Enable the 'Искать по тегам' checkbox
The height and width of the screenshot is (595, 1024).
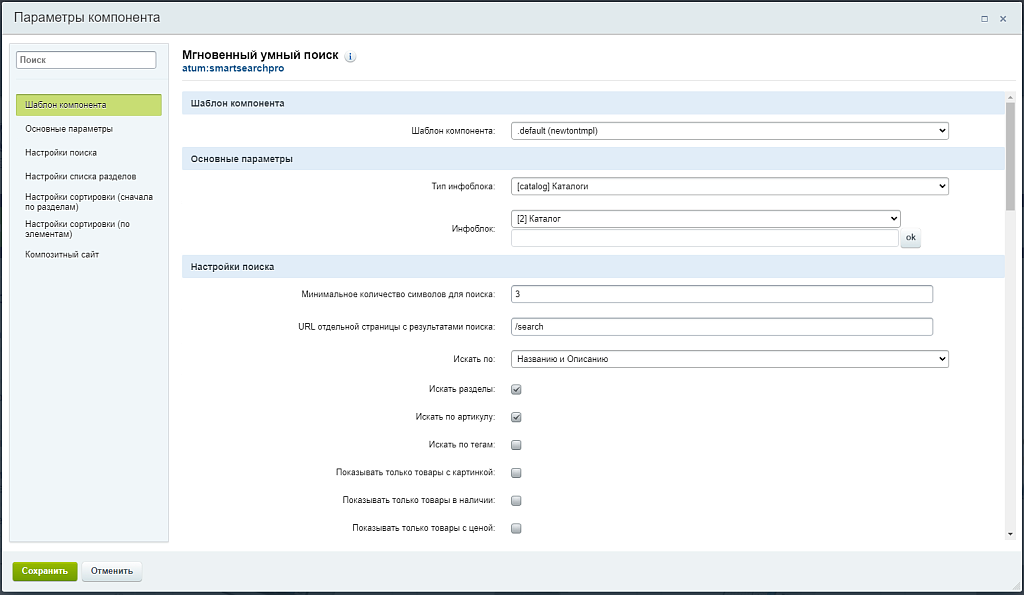517,445
